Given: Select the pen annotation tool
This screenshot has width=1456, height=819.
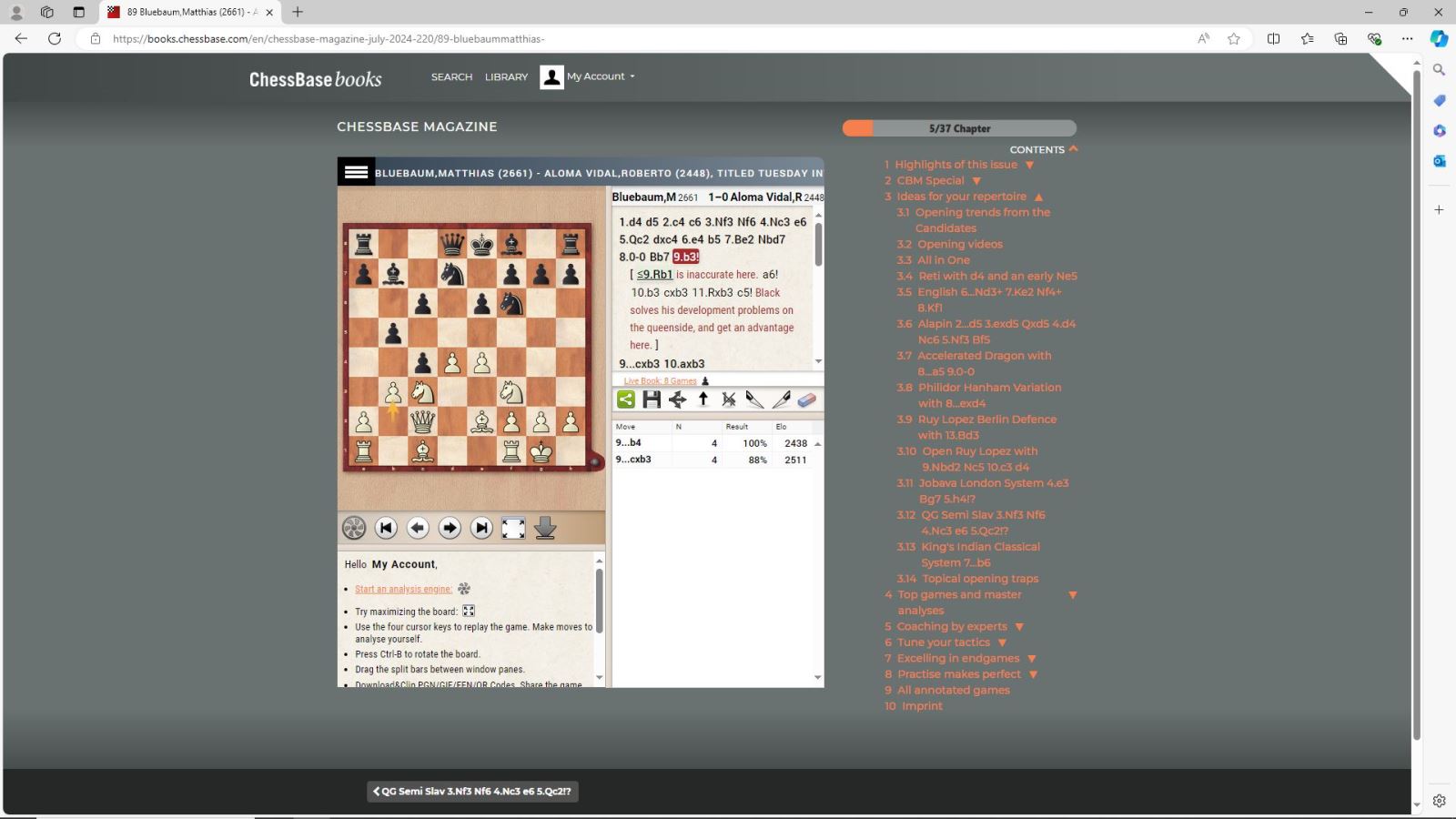Looking at the screenshot, I should [x=781, y=399].
